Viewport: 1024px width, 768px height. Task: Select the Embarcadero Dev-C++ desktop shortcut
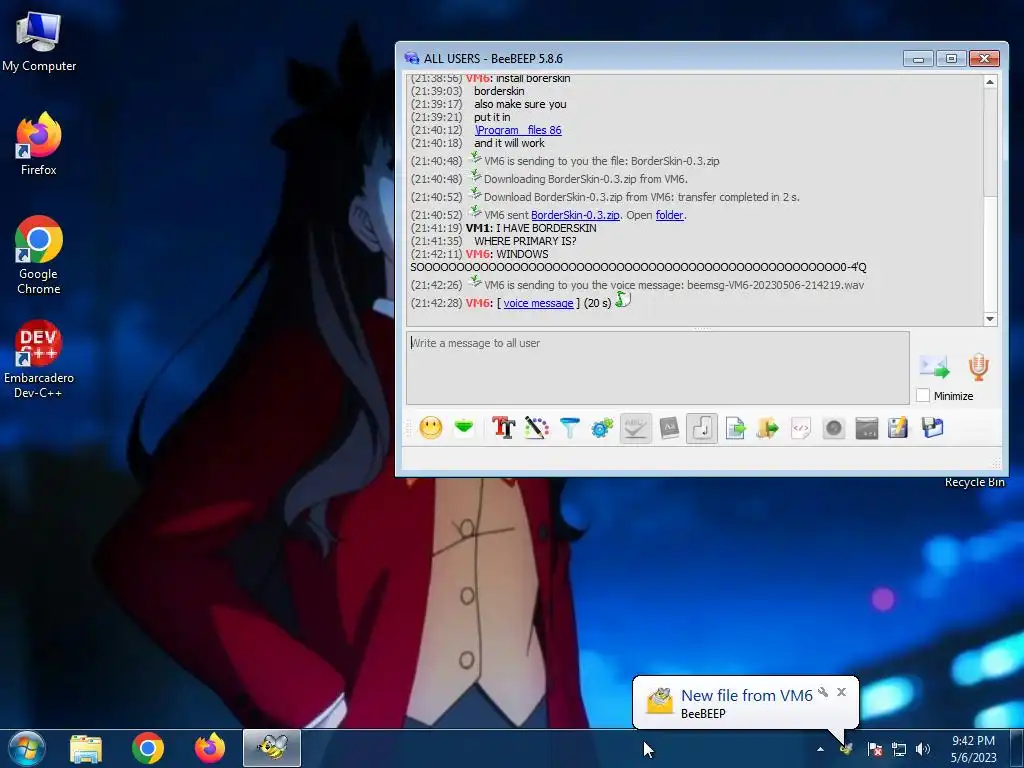pos(39,359)
